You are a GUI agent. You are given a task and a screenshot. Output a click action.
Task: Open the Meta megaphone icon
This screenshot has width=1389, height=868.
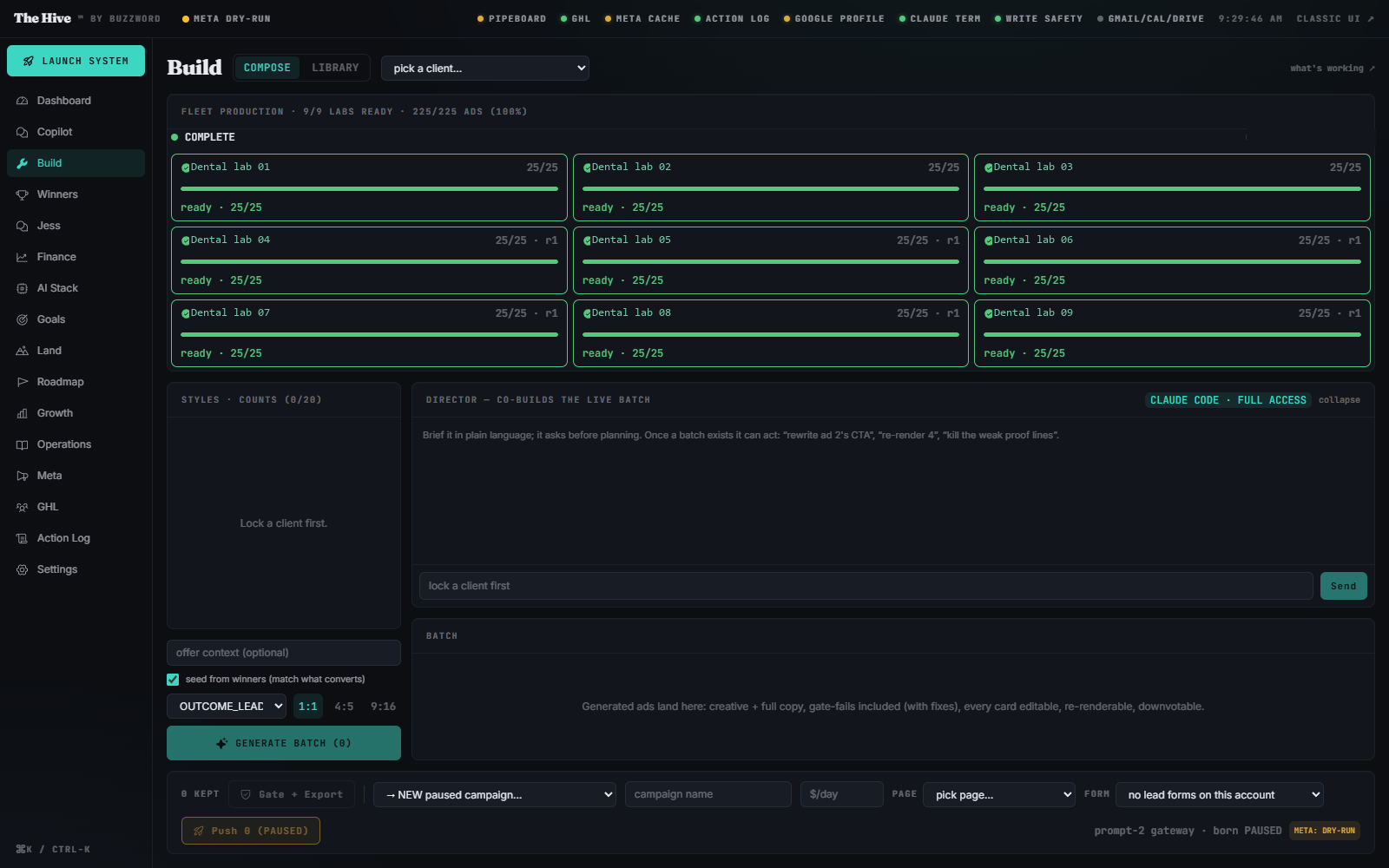[x=23, y=476]
